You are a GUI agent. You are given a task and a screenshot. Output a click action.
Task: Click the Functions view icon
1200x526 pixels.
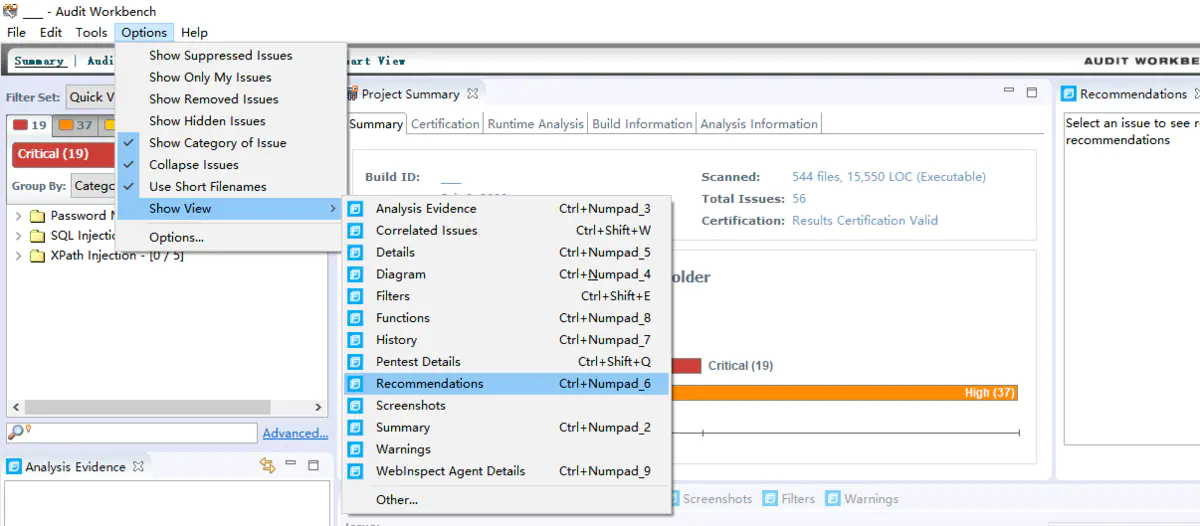[x=355, y=319]
